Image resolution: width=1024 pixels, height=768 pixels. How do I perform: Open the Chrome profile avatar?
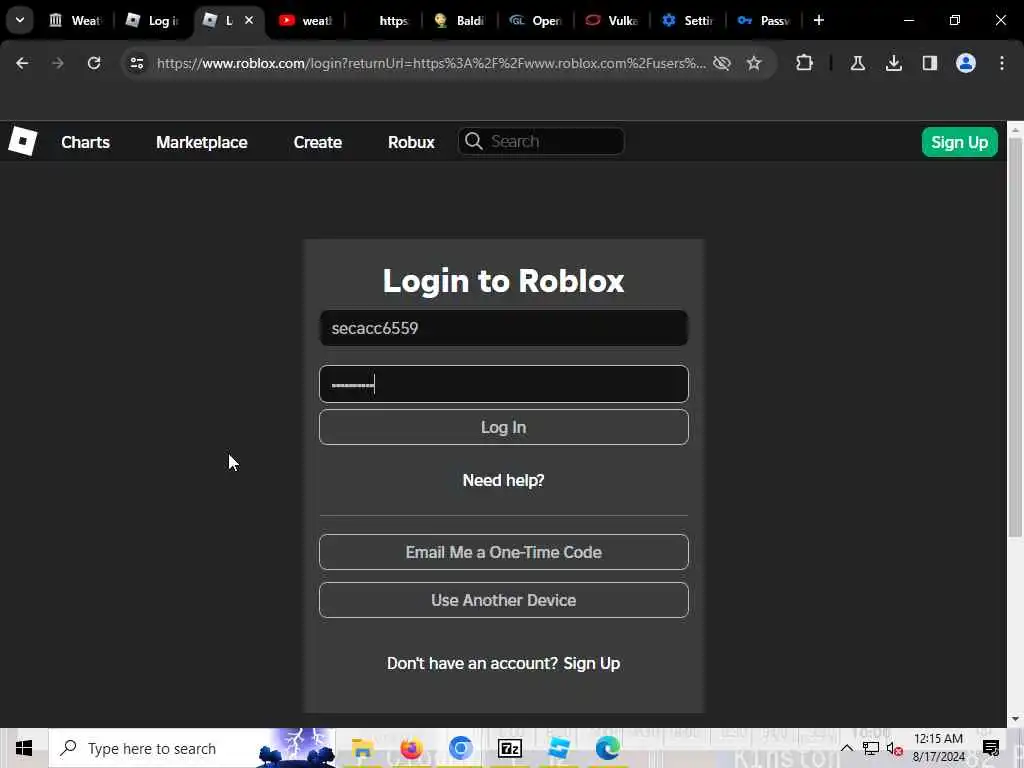(x=966, y=63)
